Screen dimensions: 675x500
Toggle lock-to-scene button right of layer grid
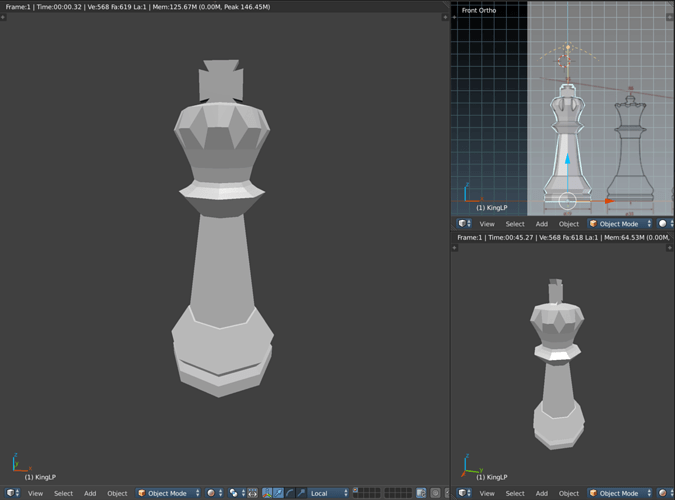(421, 493)
